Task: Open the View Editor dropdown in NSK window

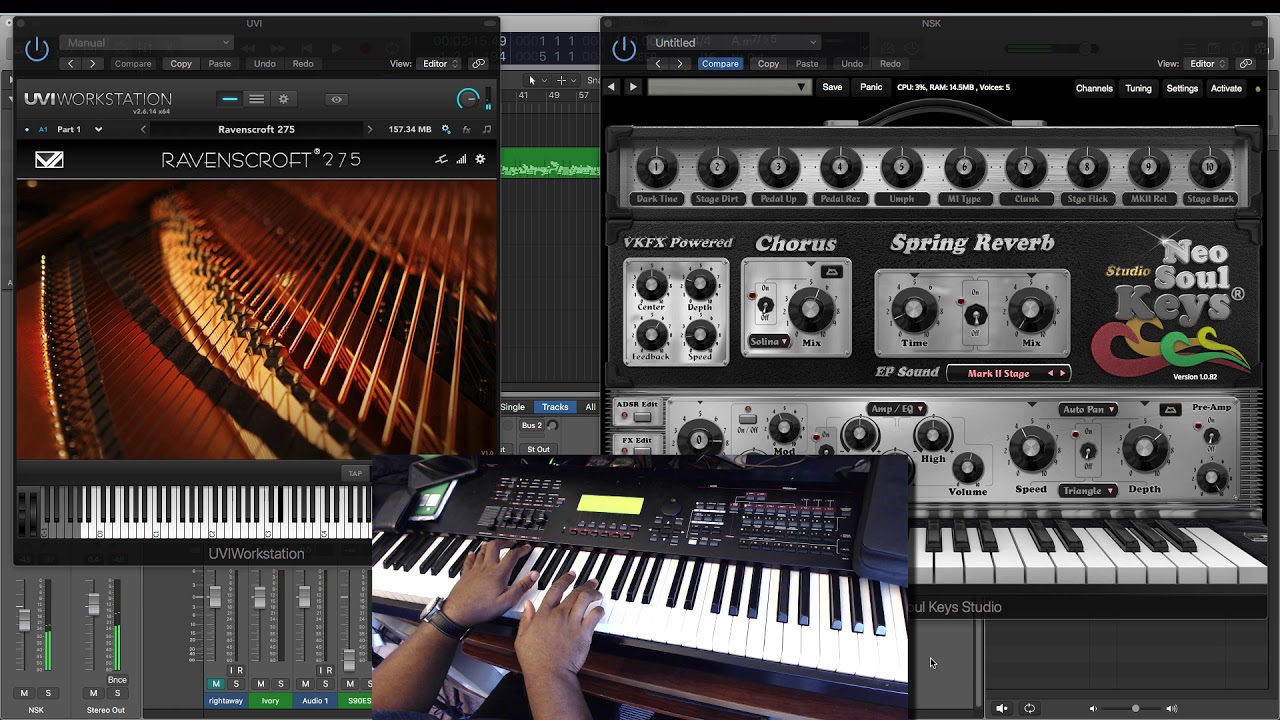Action: 1207,64
